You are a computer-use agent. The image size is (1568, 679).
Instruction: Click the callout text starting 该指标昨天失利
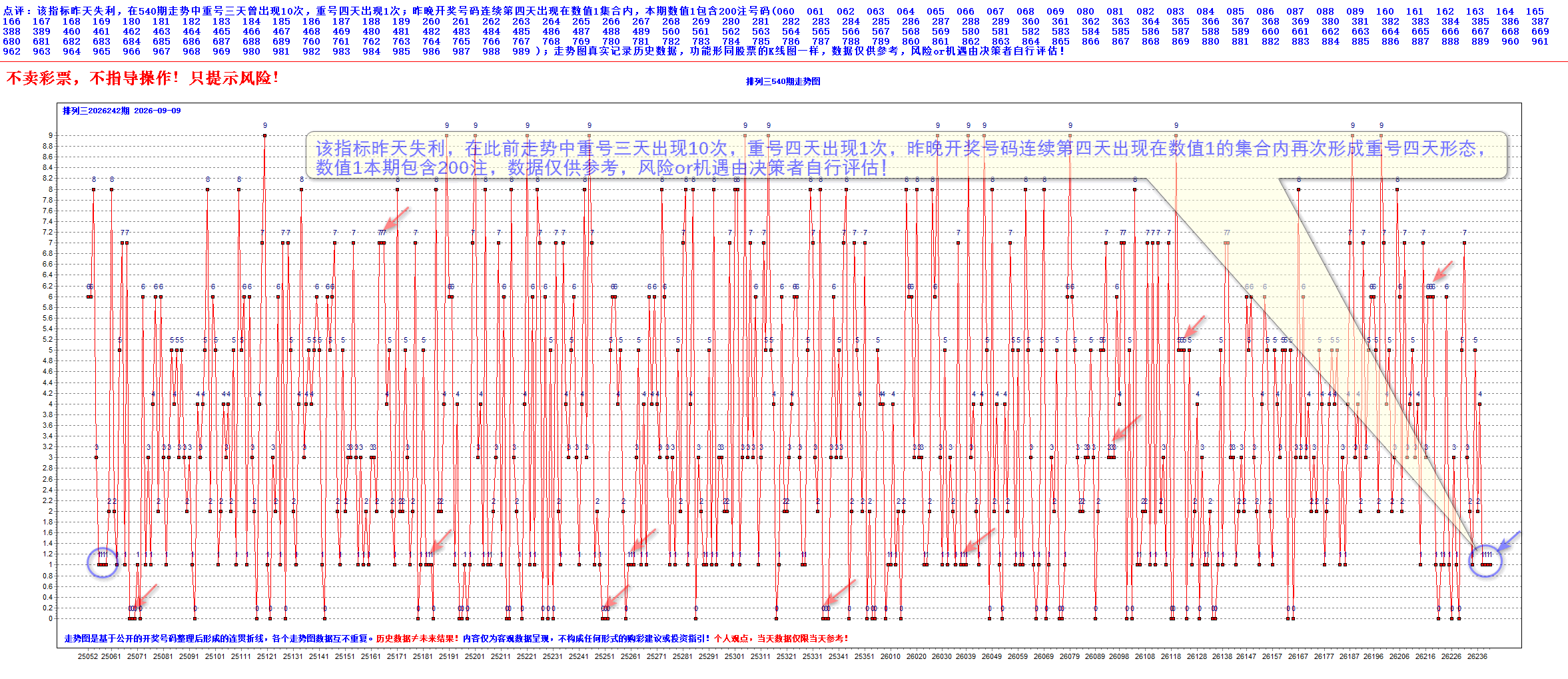point(901,148)
